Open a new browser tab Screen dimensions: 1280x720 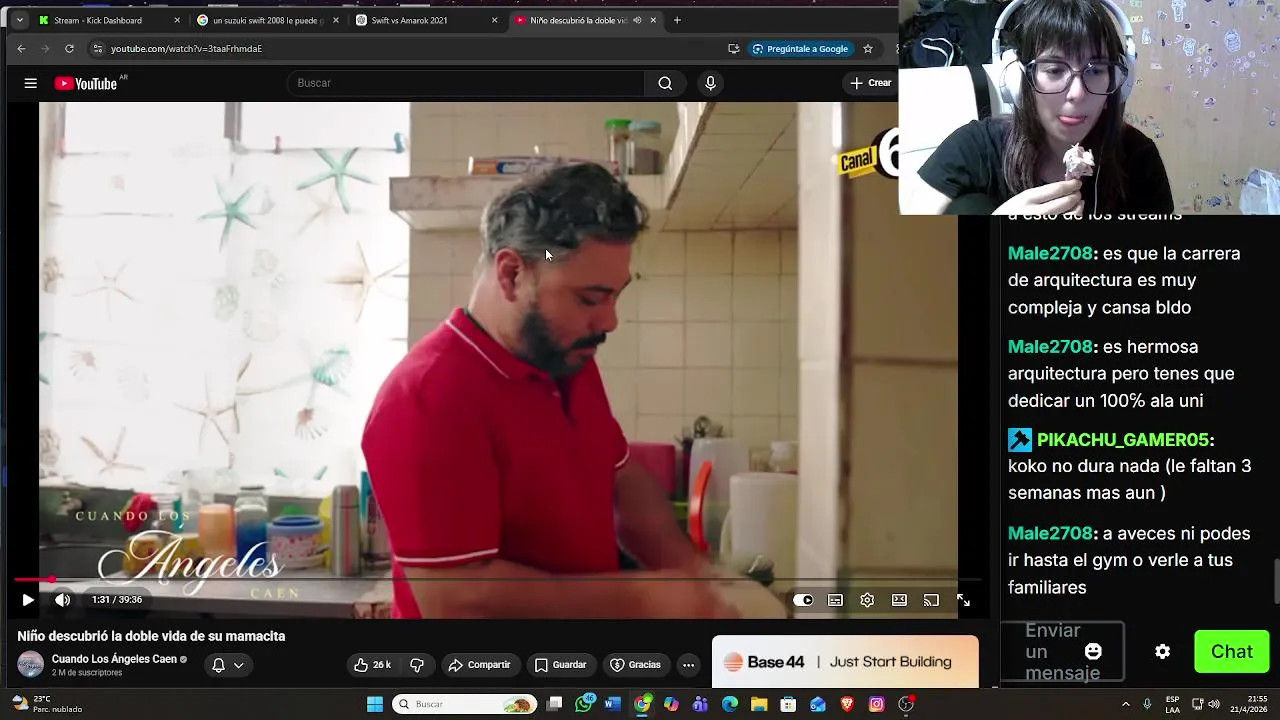[677, 20]
